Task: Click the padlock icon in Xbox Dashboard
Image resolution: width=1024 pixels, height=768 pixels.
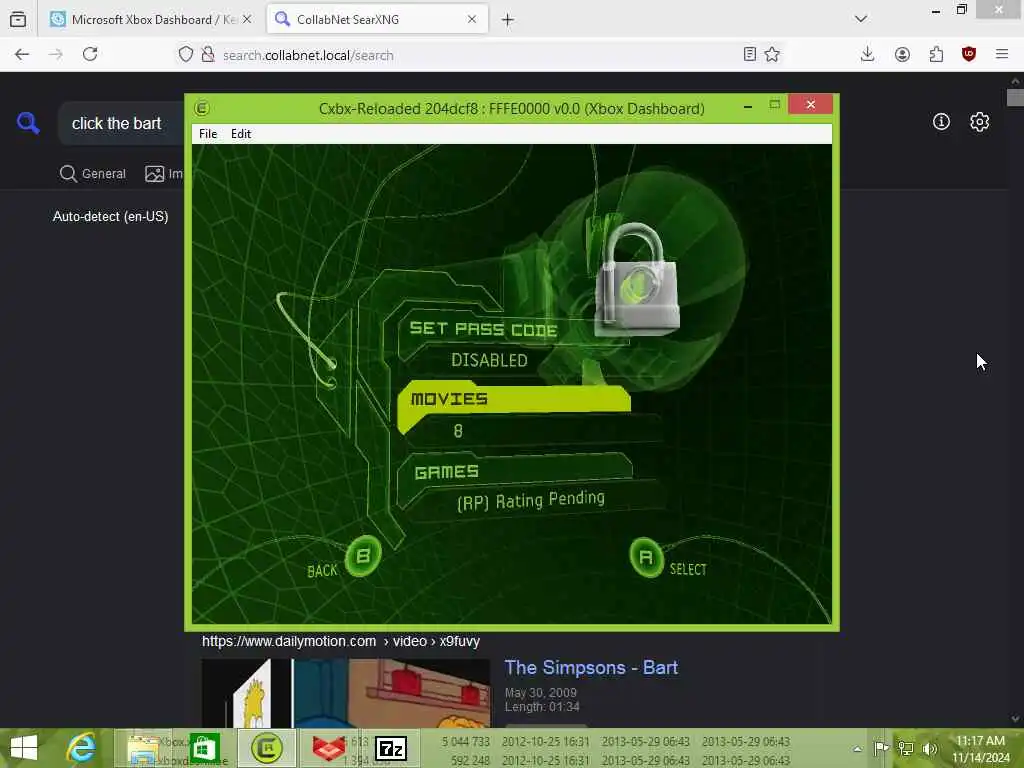Action: [x=637, y=279]
